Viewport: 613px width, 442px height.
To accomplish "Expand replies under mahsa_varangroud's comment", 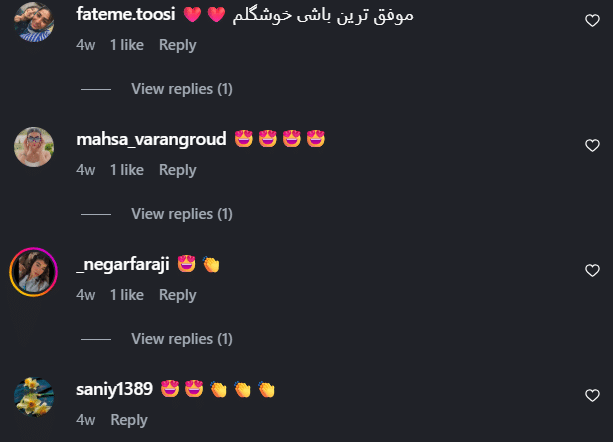I will tap(182, 214).
